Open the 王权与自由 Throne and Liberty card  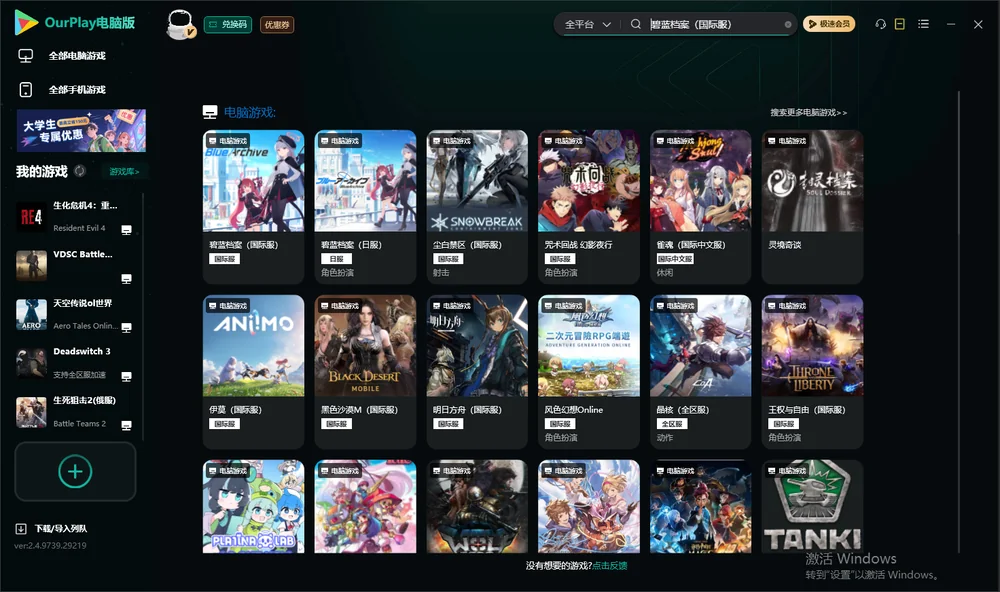coord(812,372)
